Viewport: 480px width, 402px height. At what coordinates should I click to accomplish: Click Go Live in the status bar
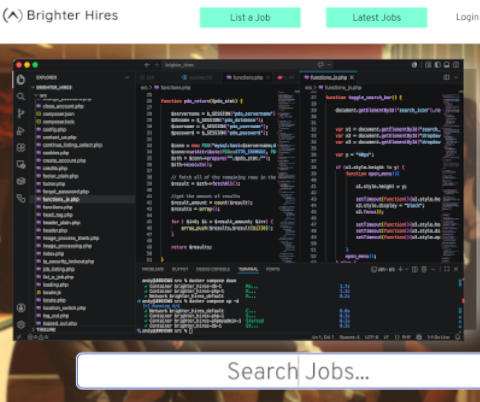click(x=438, y=337)
